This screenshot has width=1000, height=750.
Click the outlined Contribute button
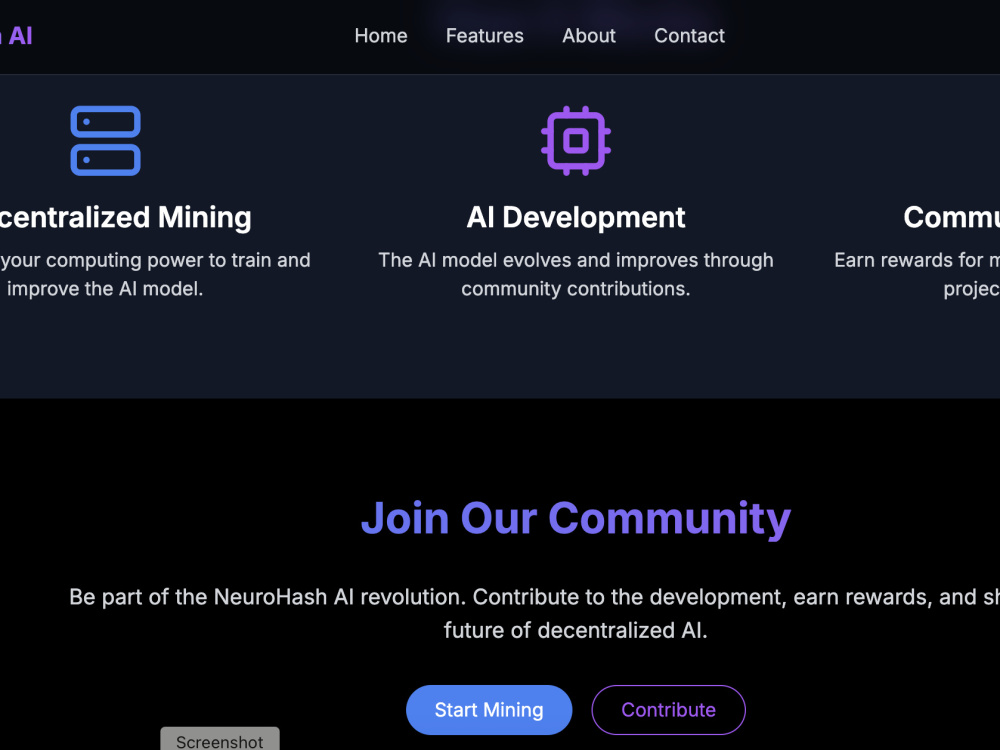click(x=668, y=710)
